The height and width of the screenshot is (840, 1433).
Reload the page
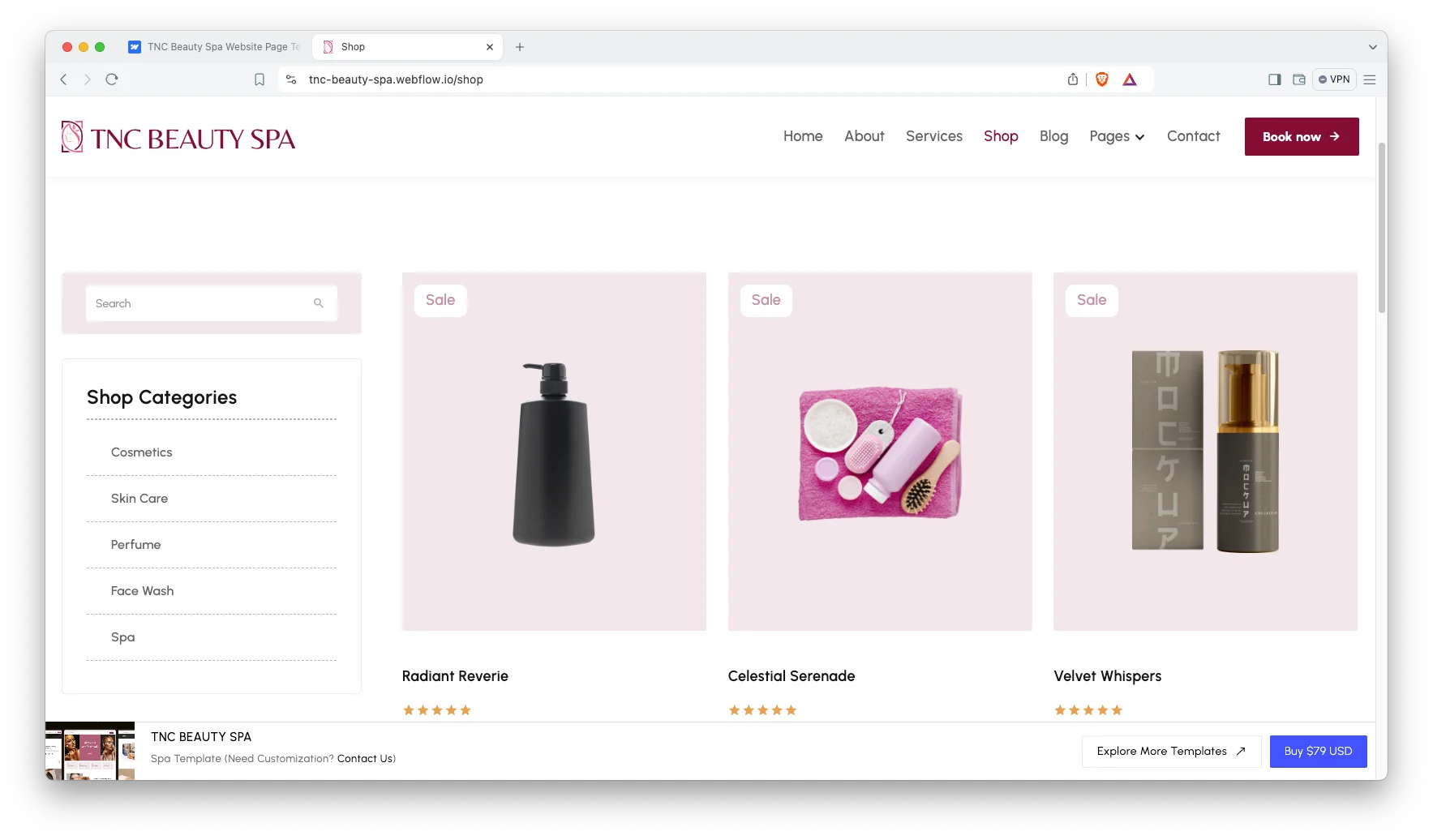pos(112,79)
